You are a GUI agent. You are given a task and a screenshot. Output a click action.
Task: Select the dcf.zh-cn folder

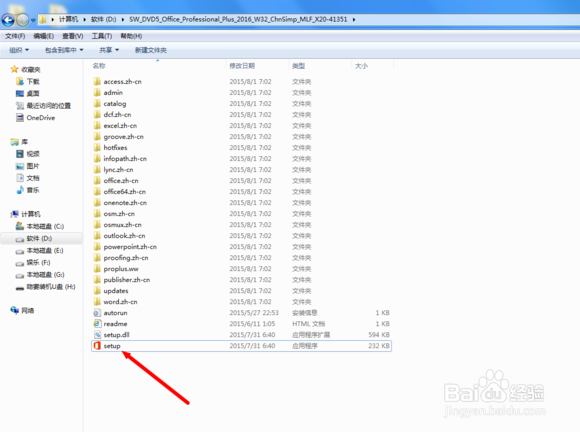click(112, 115)
